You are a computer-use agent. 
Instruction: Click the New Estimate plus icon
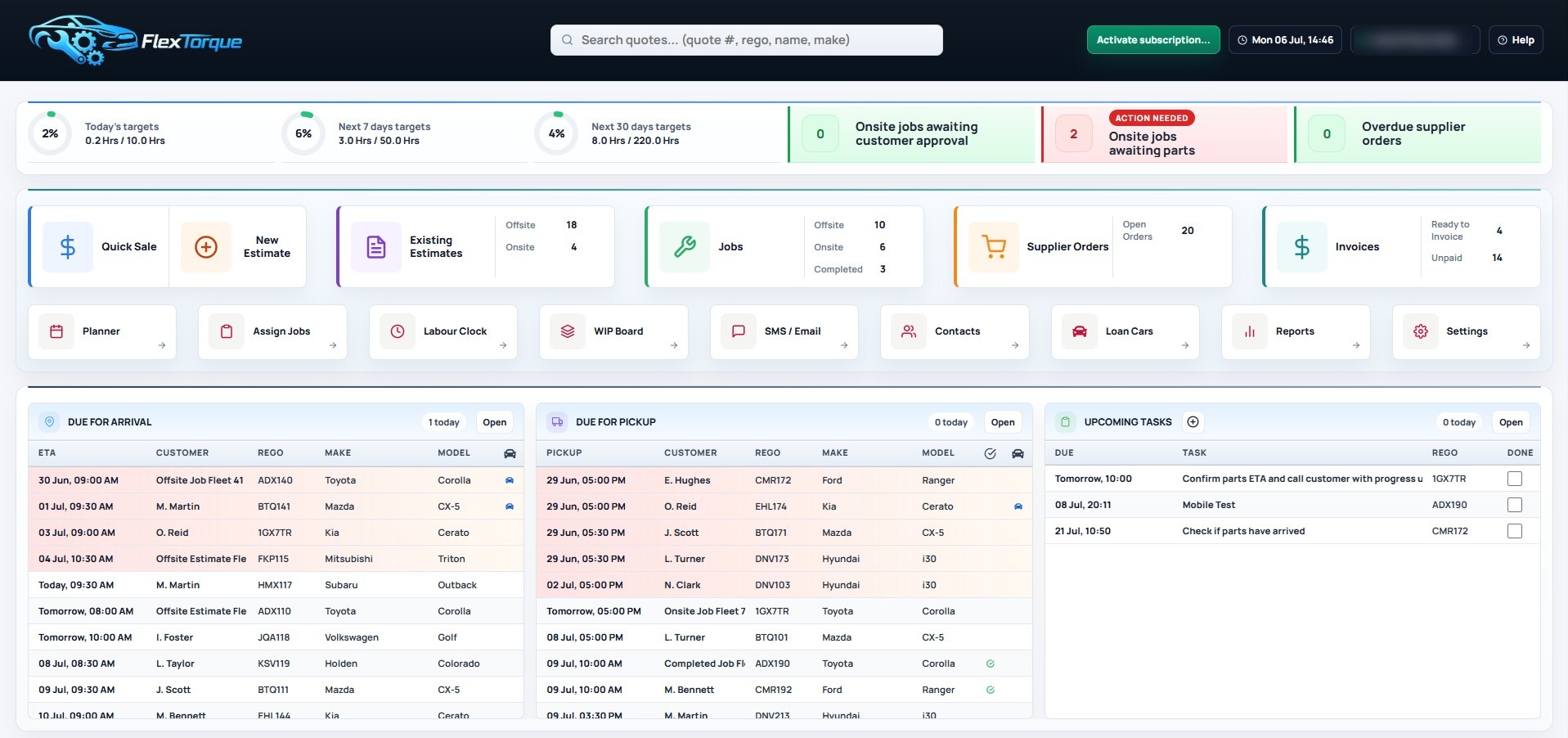coord(206,246)
